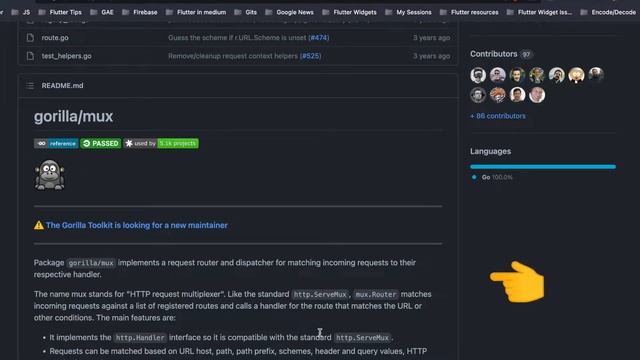Open the Contributors section heading
Screen dimensions: 640x360
click(x=493, y=54)
